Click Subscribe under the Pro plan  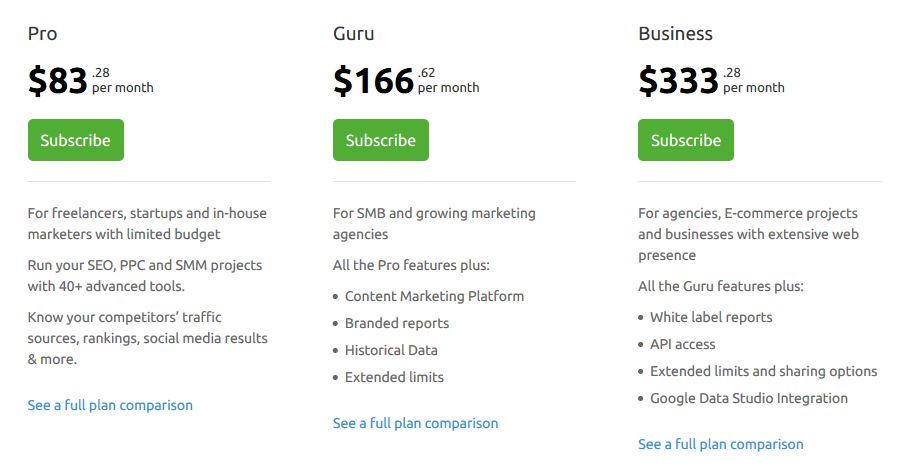pos(76,140)
